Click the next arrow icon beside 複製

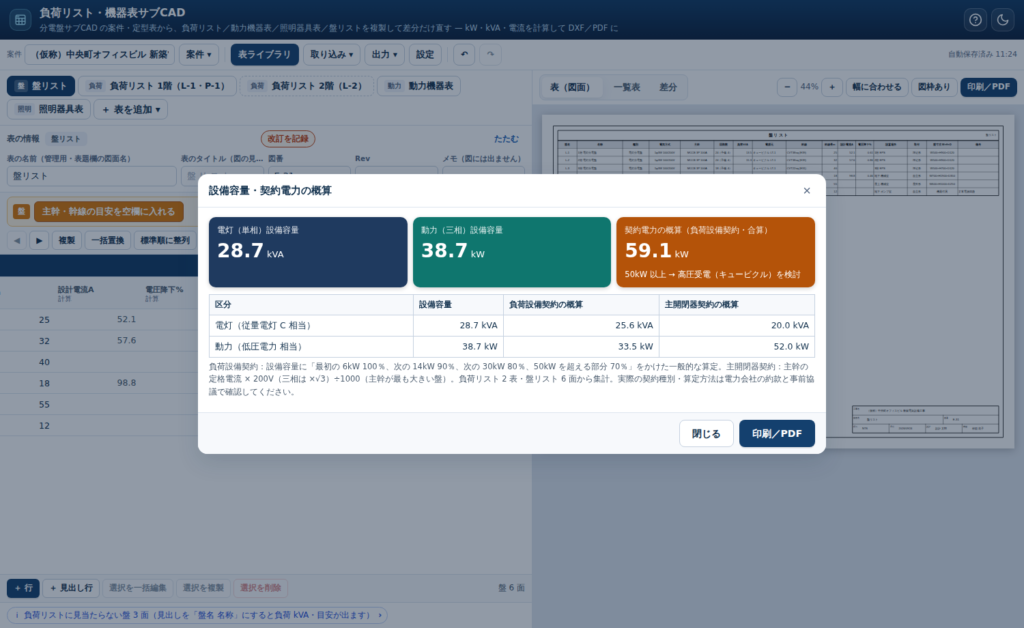coord(39,240)
